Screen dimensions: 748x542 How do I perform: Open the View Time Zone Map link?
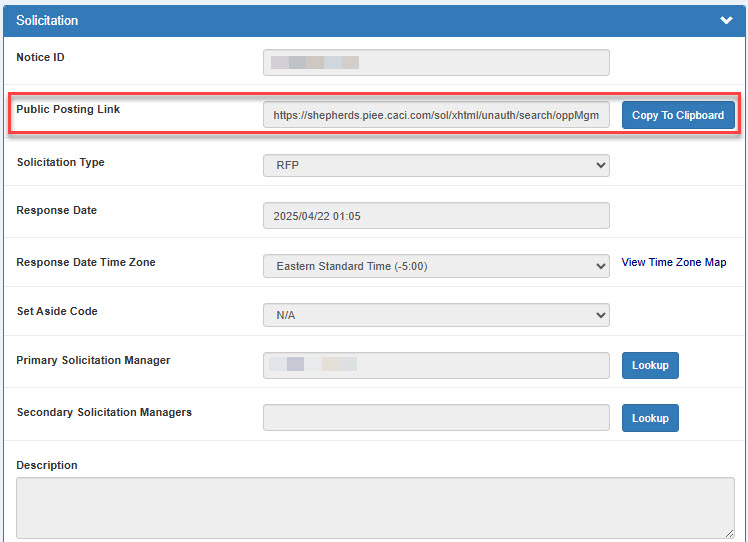674,262
